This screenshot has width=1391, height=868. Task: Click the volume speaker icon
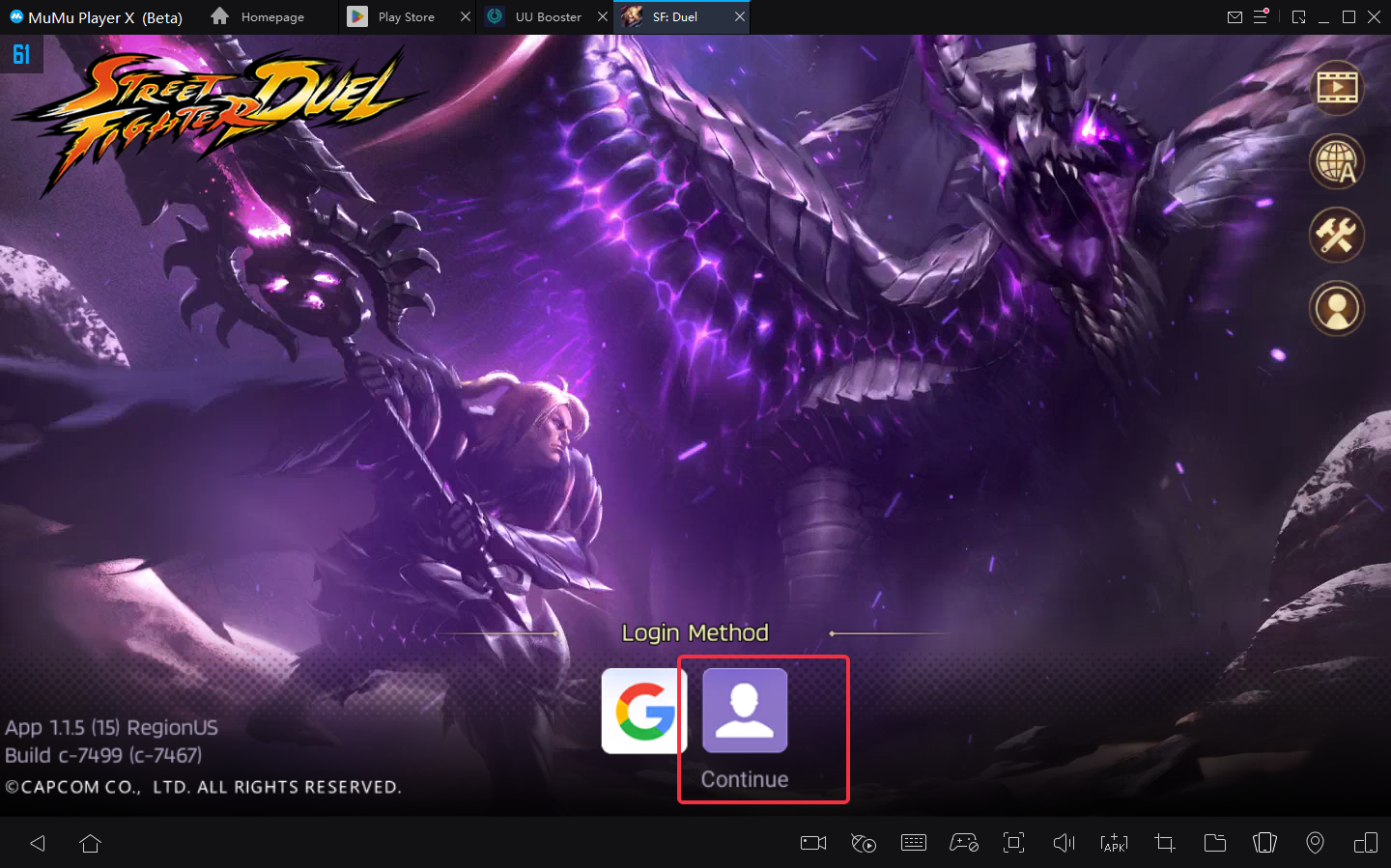pos(1064,843)
